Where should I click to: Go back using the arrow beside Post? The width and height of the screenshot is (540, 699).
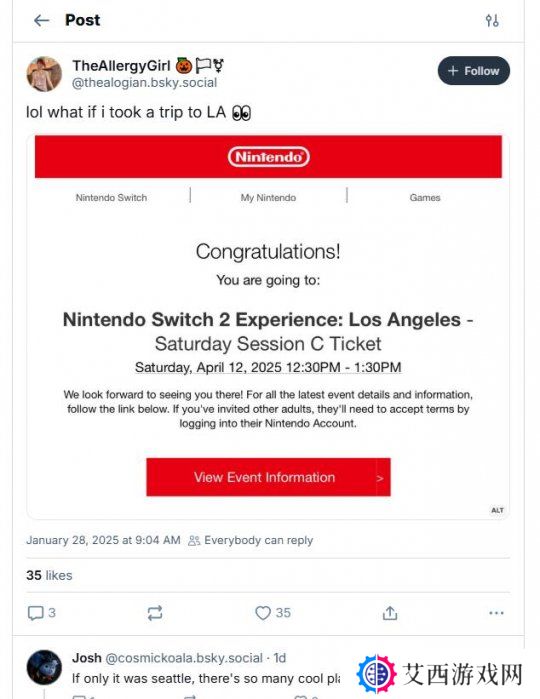pos(41,20)
